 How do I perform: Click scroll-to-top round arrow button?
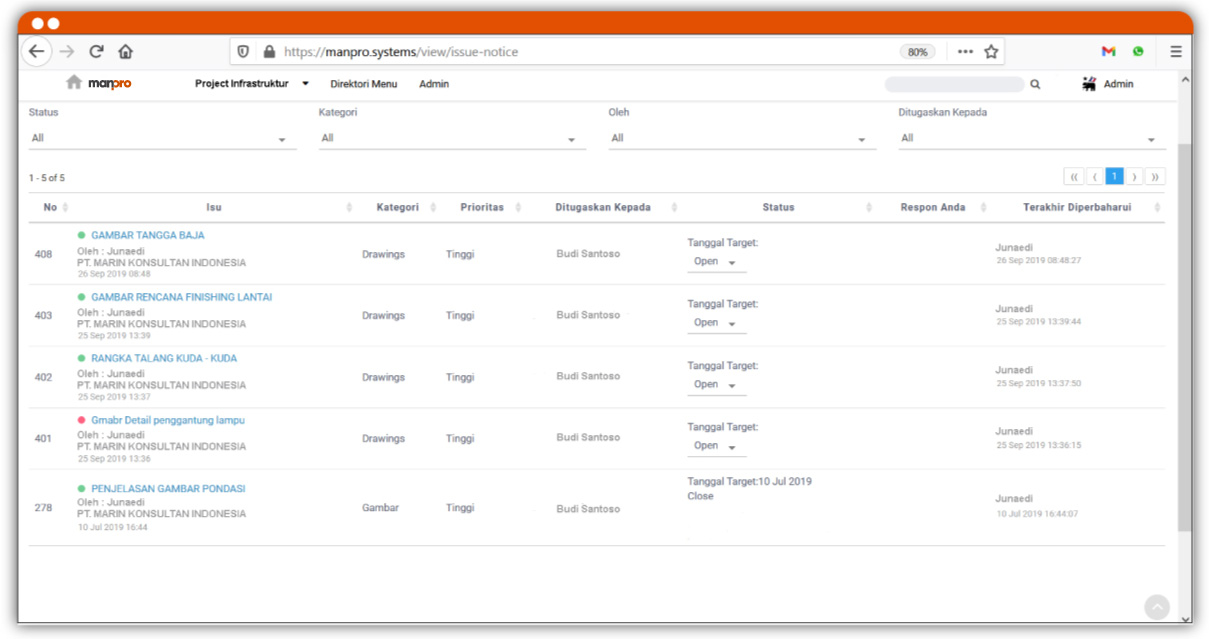tap(1156, 607)
